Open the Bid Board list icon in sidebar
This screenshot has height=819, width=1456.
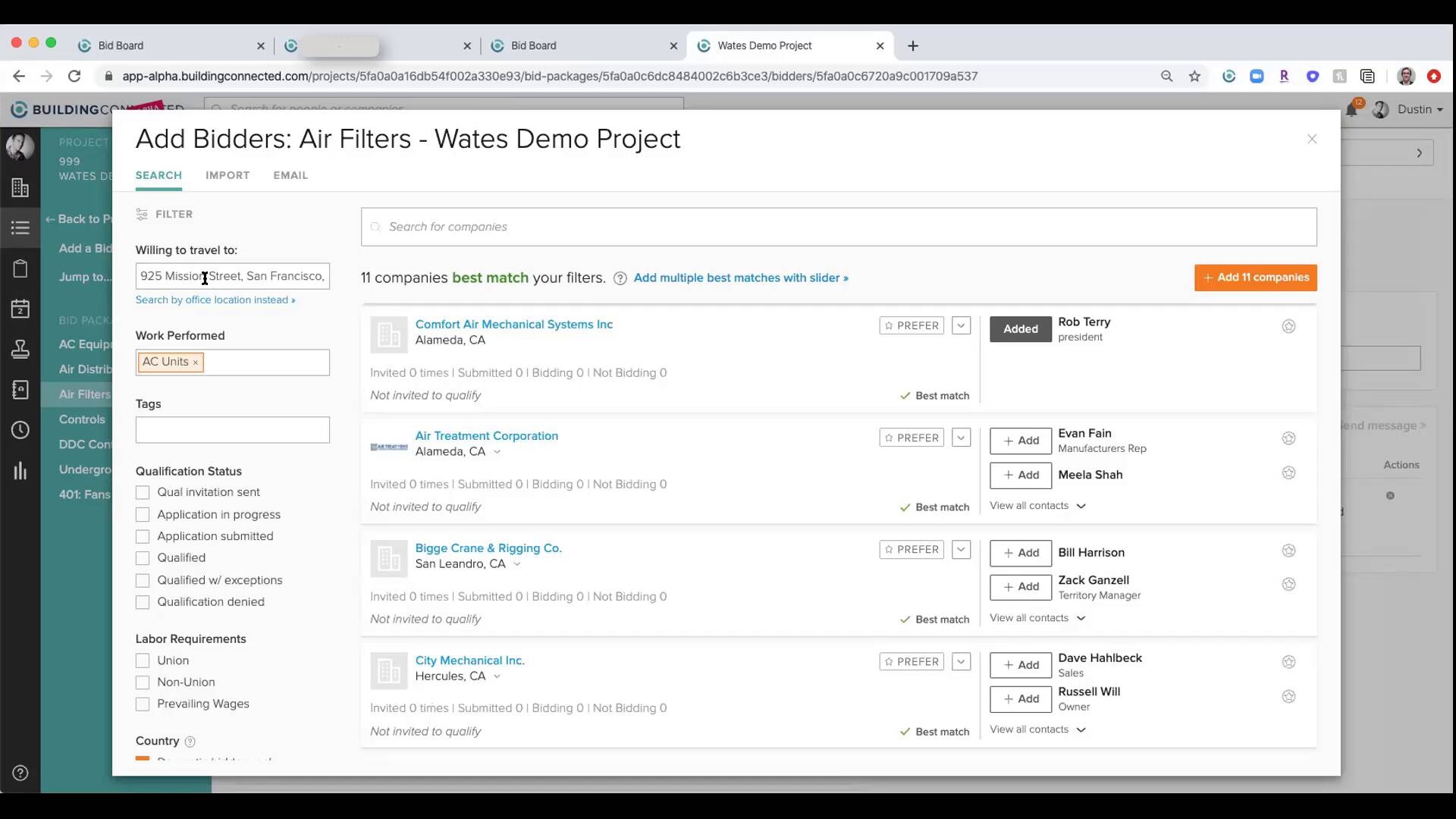click(20, 227)
